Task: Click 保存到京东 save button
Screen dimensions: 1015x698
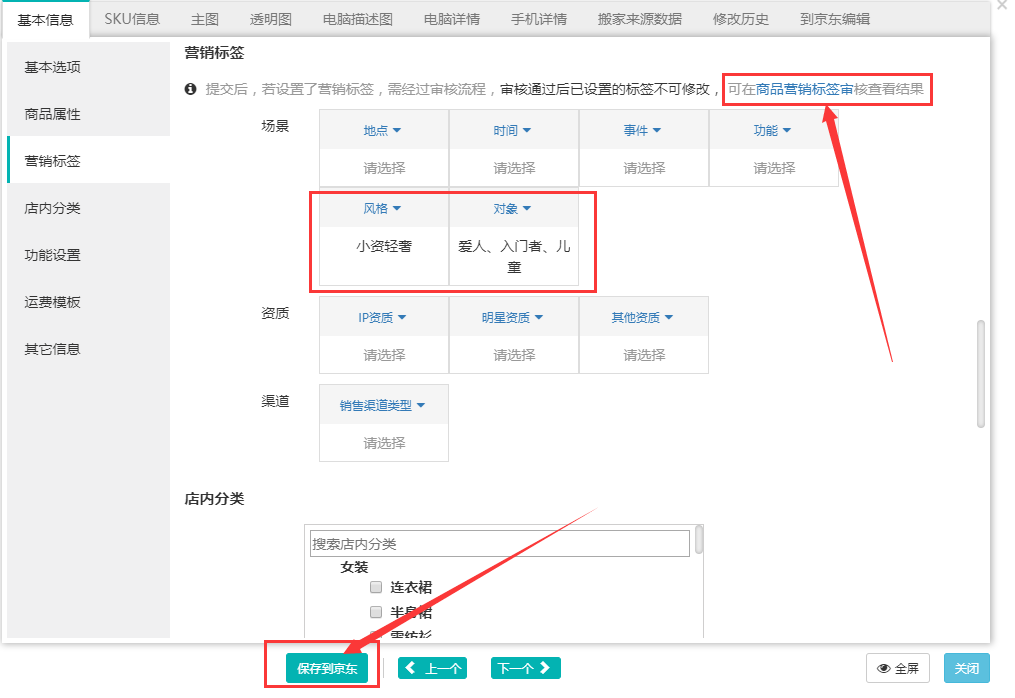Action: coord(327,669)
